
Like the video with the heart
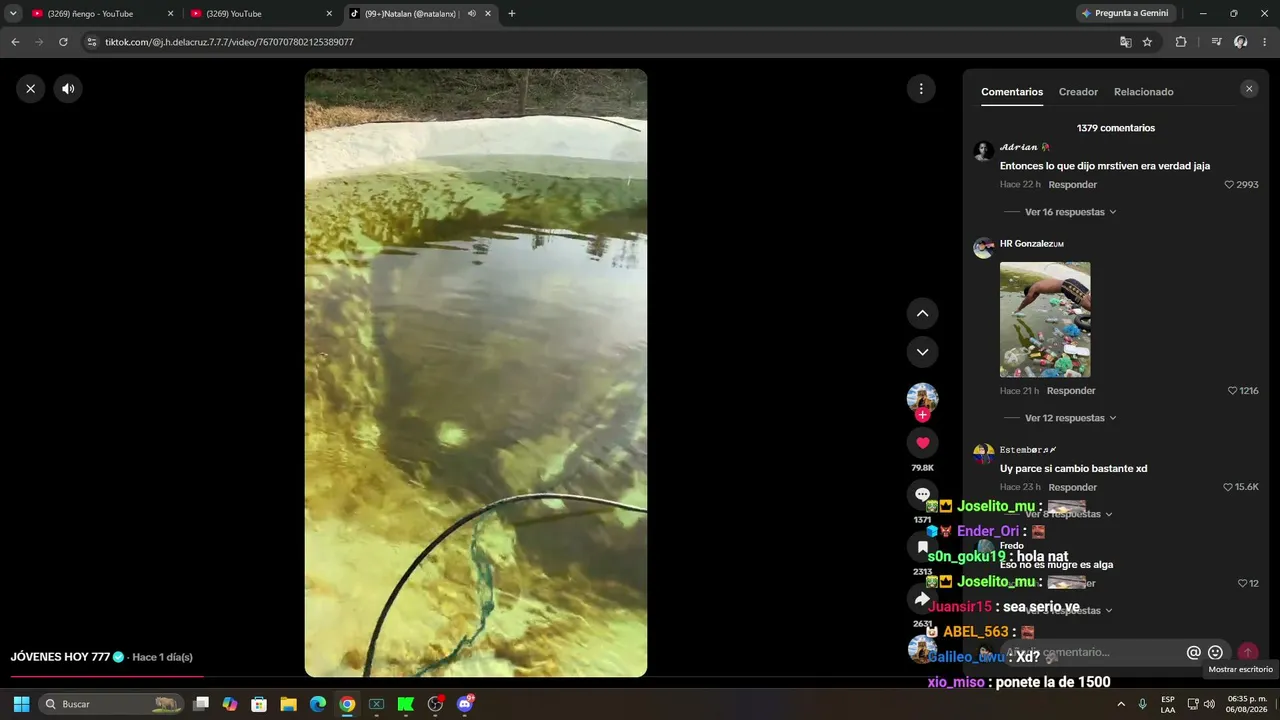click(922, 443)
